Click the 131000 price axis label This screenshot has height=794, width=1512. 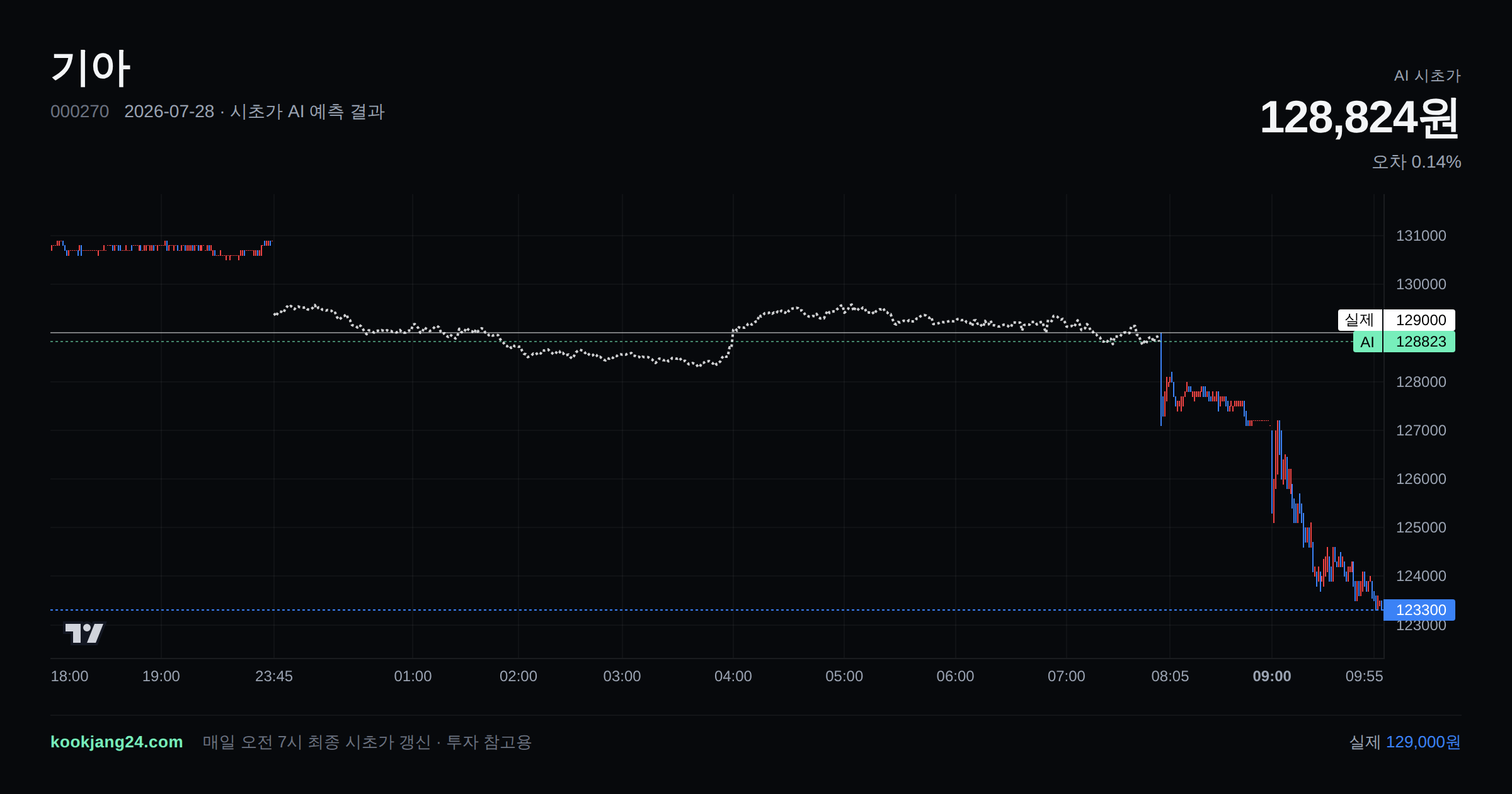point(1421,236)
